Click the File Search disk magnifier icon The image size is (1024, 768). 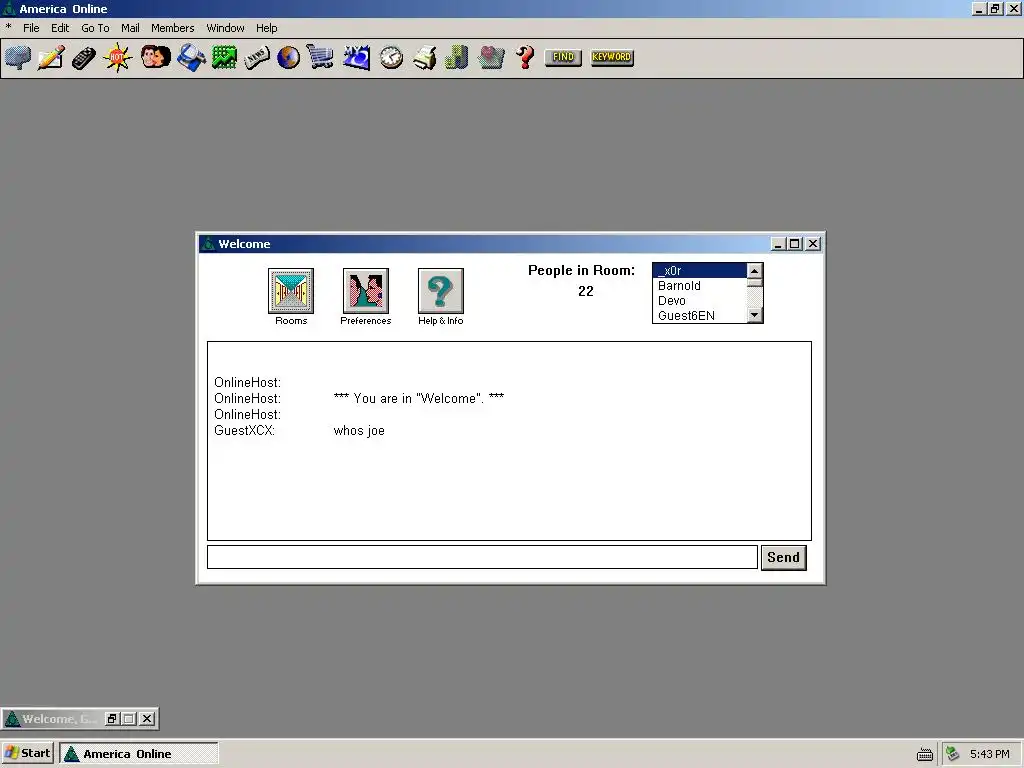191,57
